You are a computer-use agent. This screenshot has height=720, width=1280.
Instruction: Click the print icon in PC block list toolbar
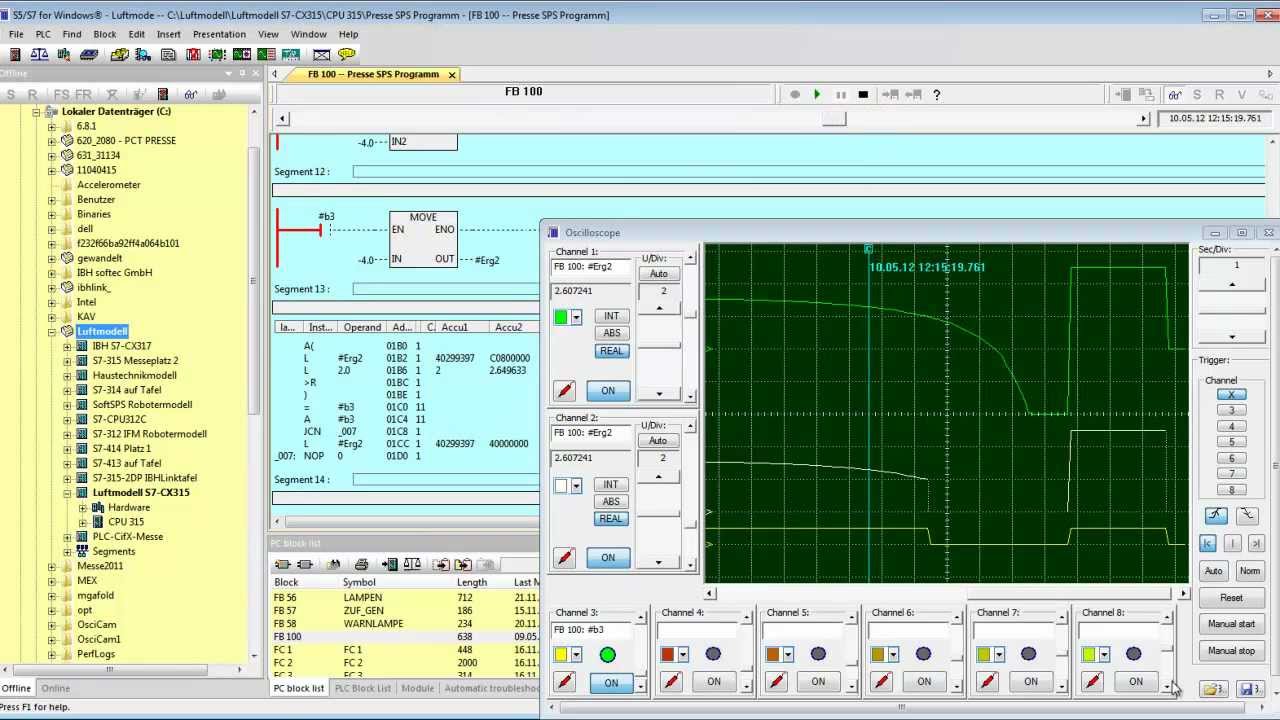(x=361, y=565)
